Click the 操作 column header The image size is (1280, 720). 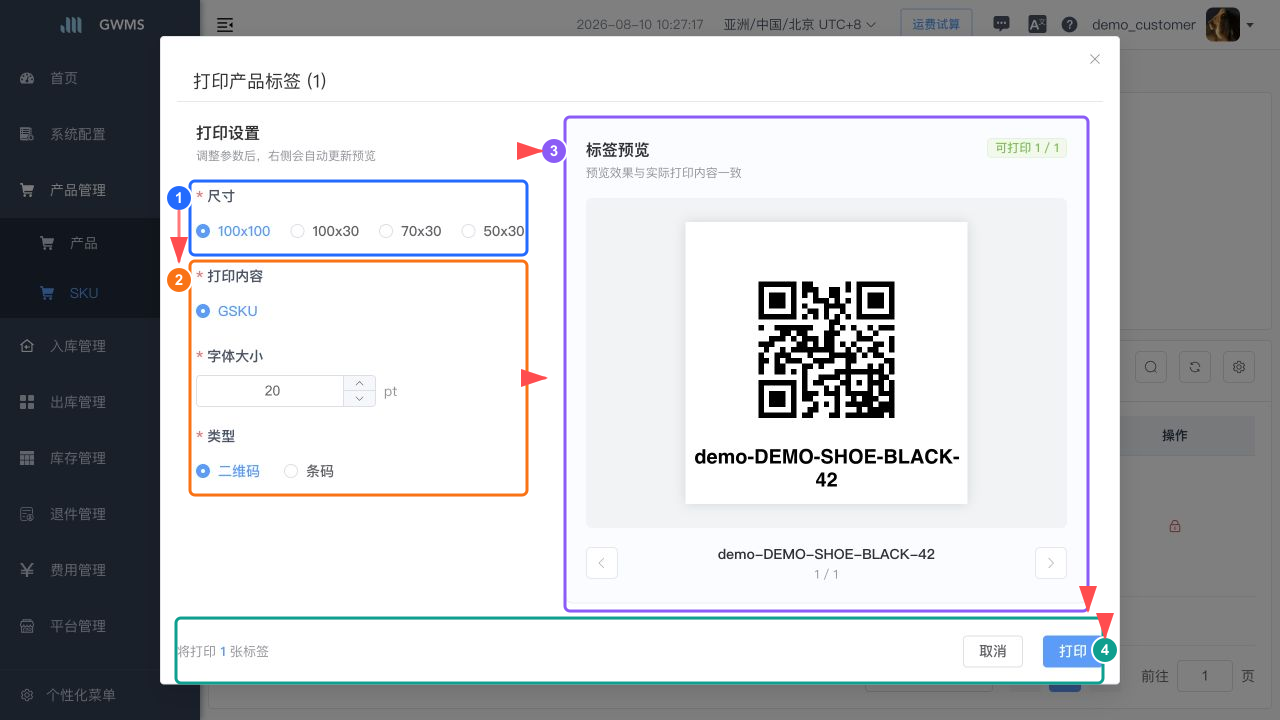1175,436
